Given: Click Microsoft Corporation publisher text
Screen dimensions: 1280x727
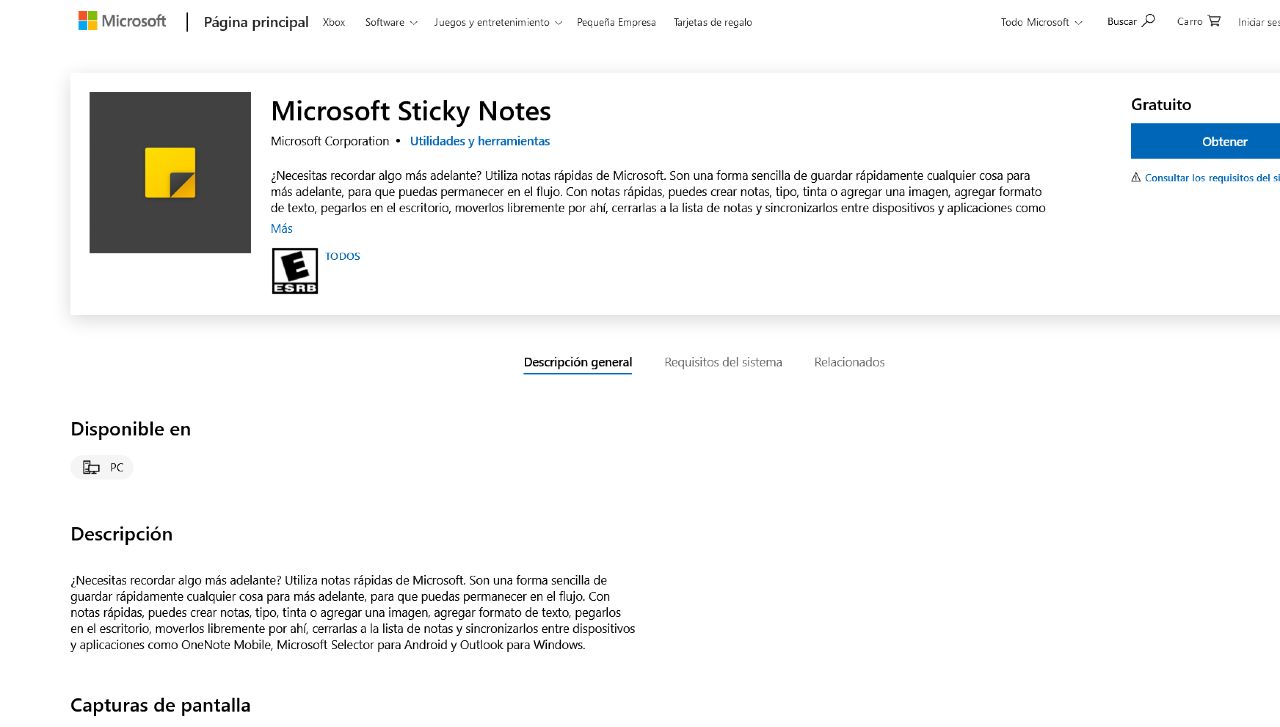Looking at the screenshot, I should [330, 141].
